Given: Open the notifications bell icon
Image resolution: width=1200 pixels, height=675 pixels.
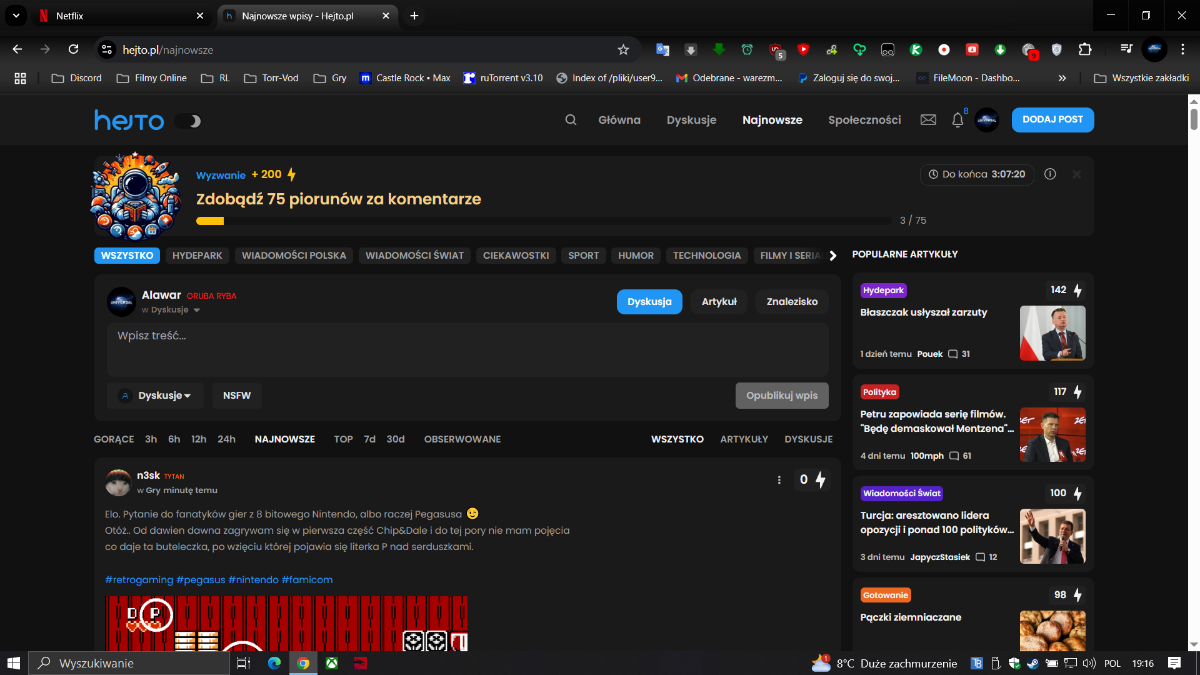Looking at the screenshot, I should click(958, 120).
